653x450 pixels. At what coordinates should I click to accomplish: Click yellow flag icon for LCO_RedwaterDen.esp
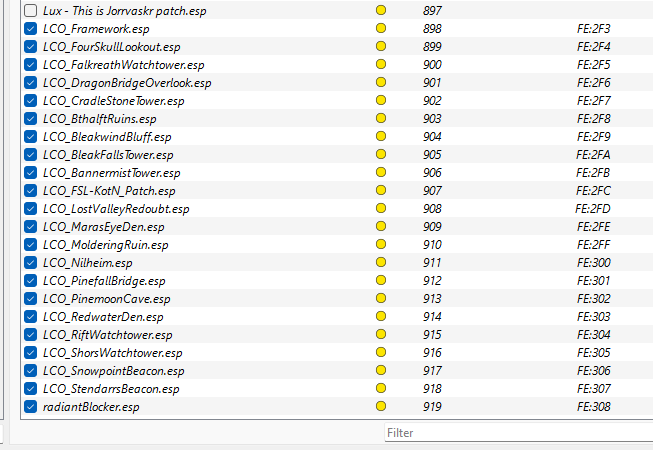(x=381, y=316)
